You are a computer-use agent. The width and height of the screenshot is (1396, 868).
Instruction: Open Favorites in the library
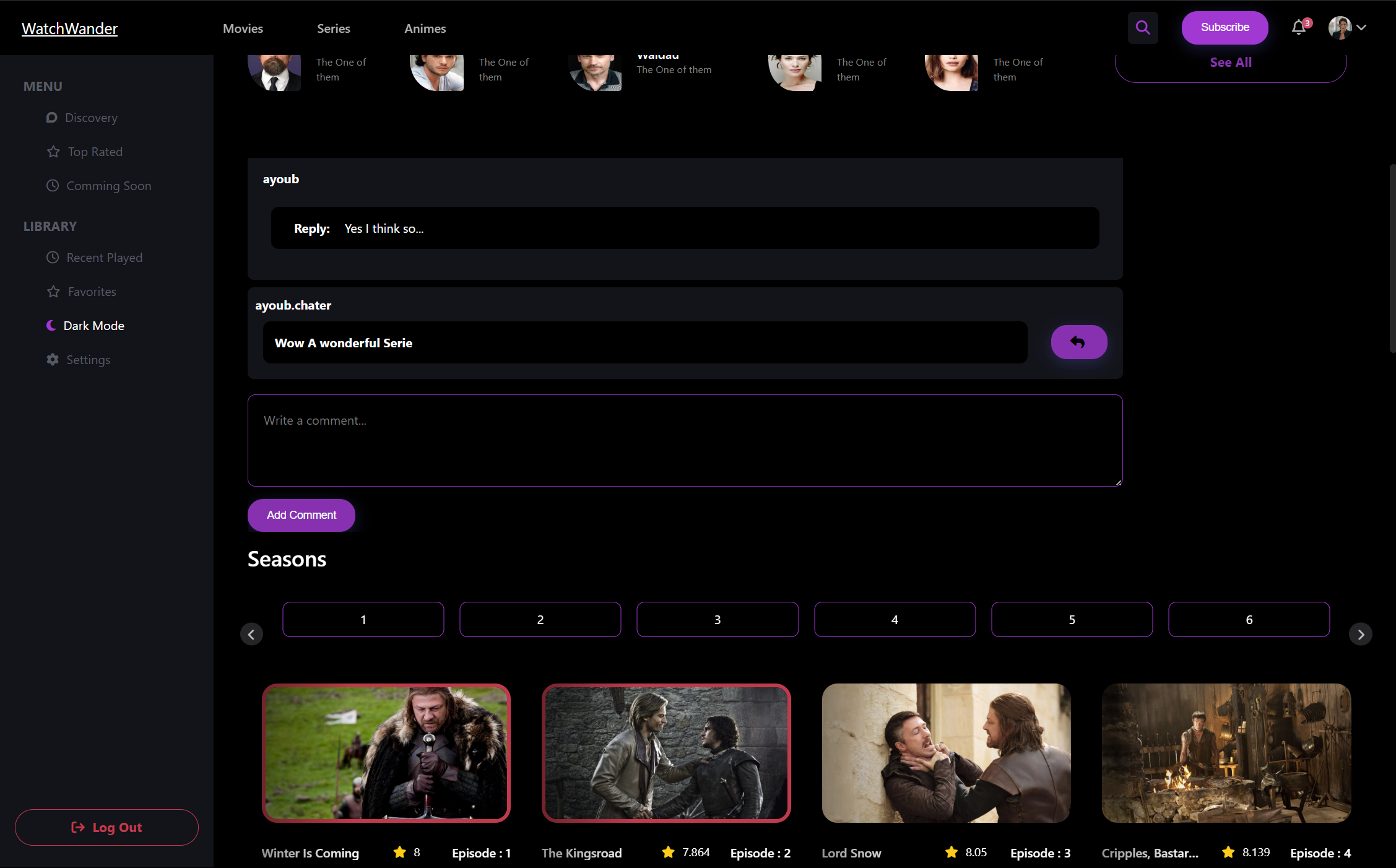coord(82,292)
